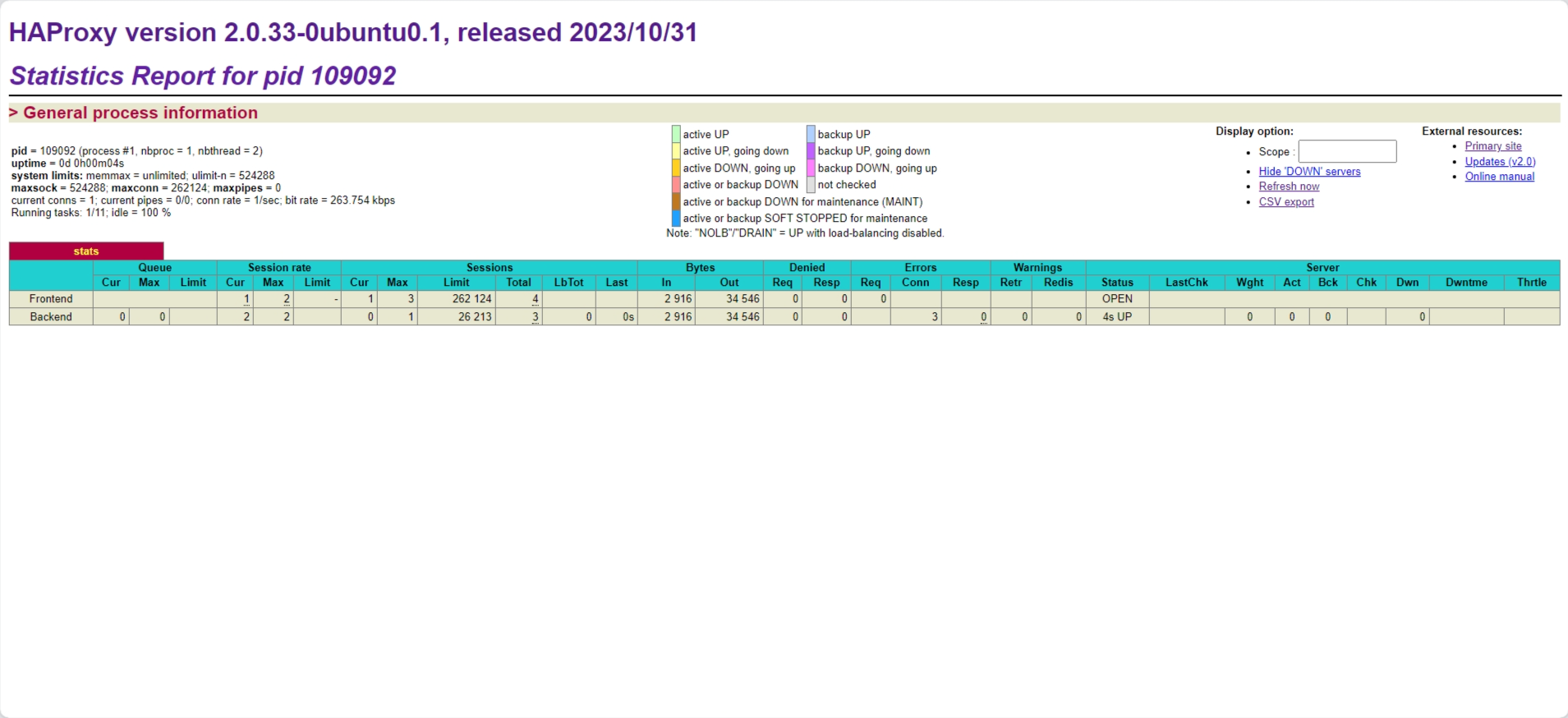
Task: Click the stats proxy header
Action: tap(86, 251)
